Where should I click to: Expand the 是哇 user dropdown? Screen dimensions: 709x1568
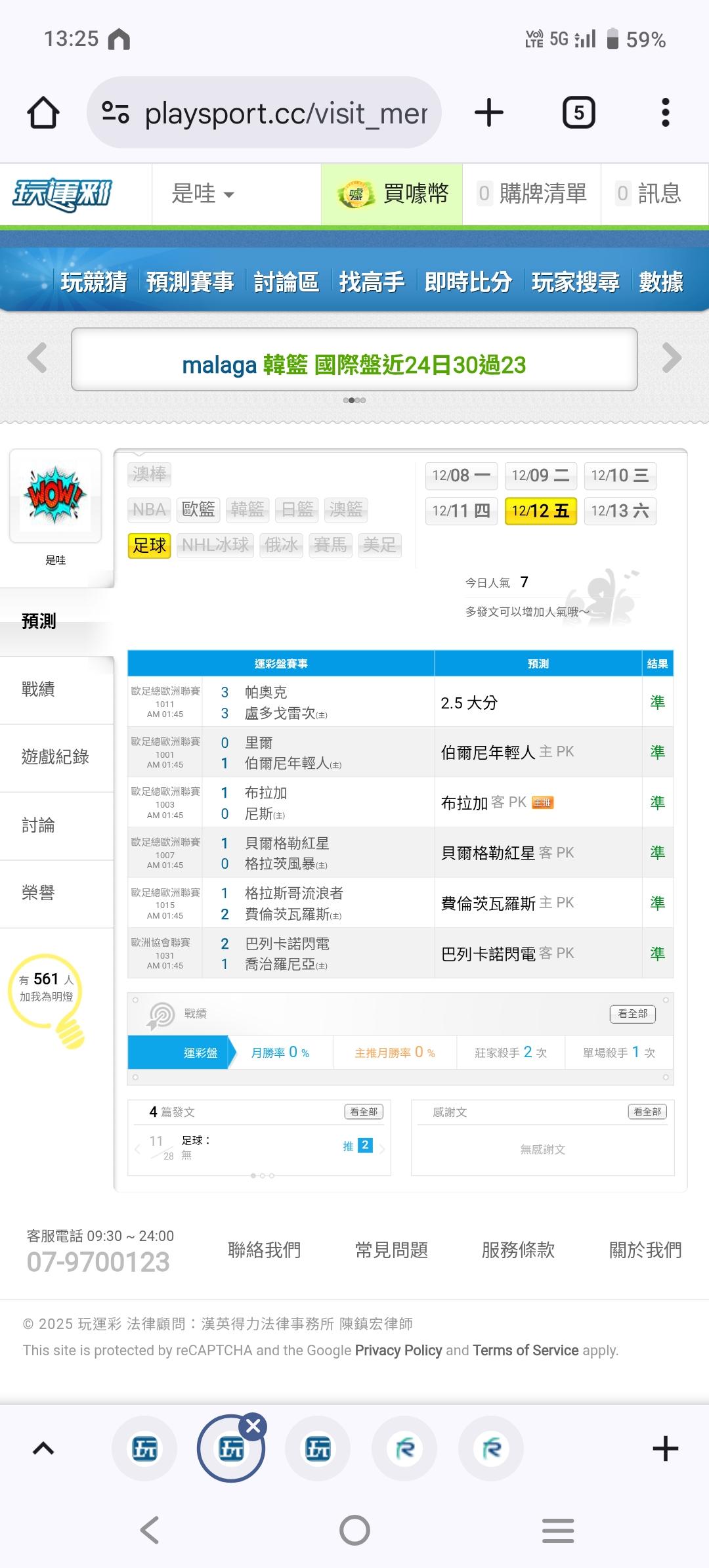coord(202,194)
